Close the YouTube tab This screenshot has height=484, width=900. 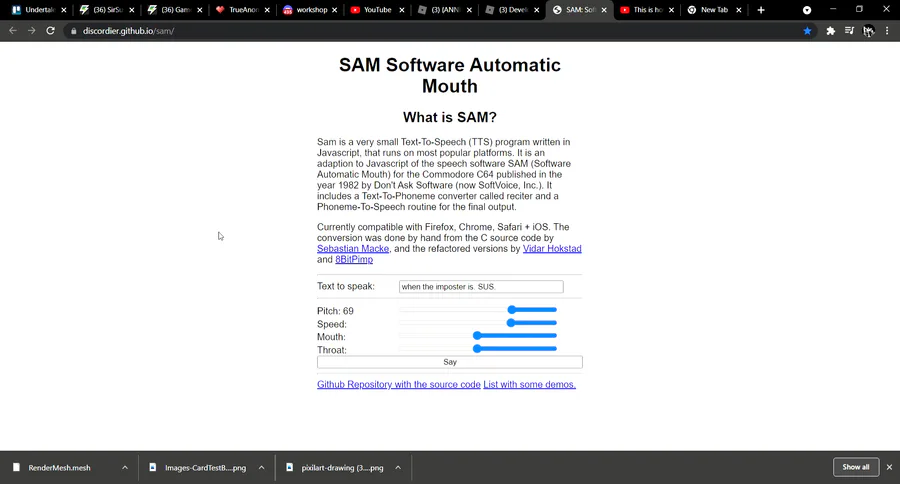(x=402, y=10)
